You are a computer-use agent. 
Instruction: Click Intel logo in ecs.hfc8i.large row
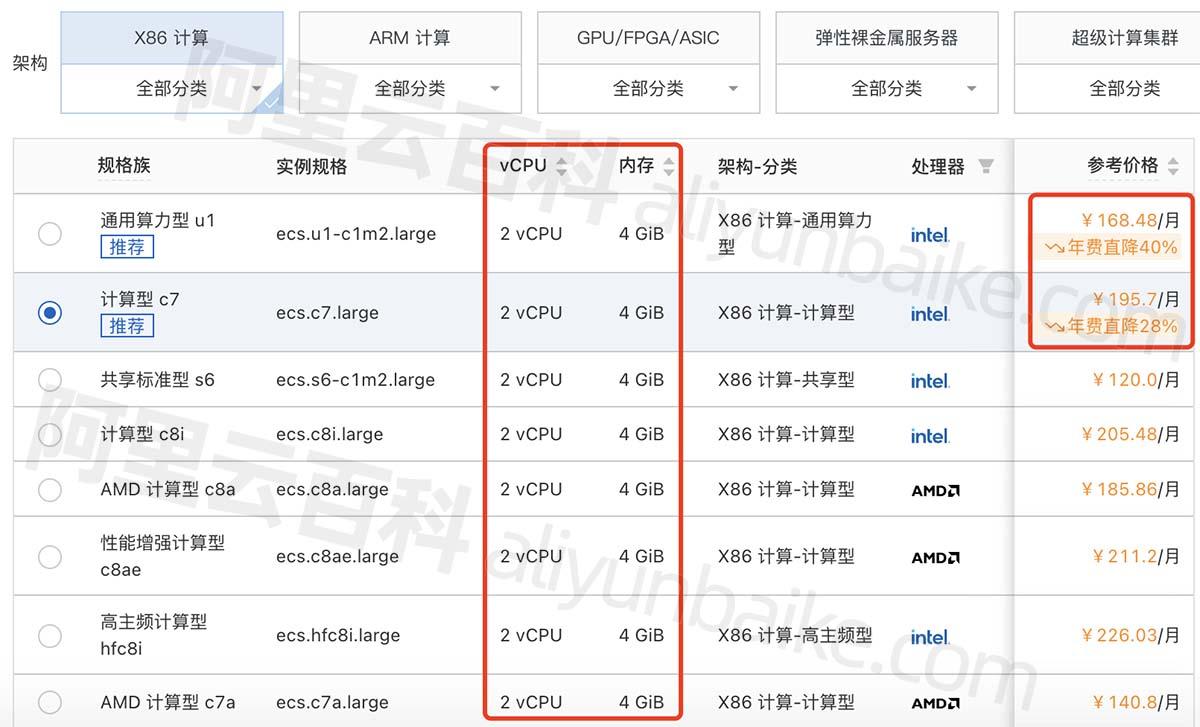930,636
